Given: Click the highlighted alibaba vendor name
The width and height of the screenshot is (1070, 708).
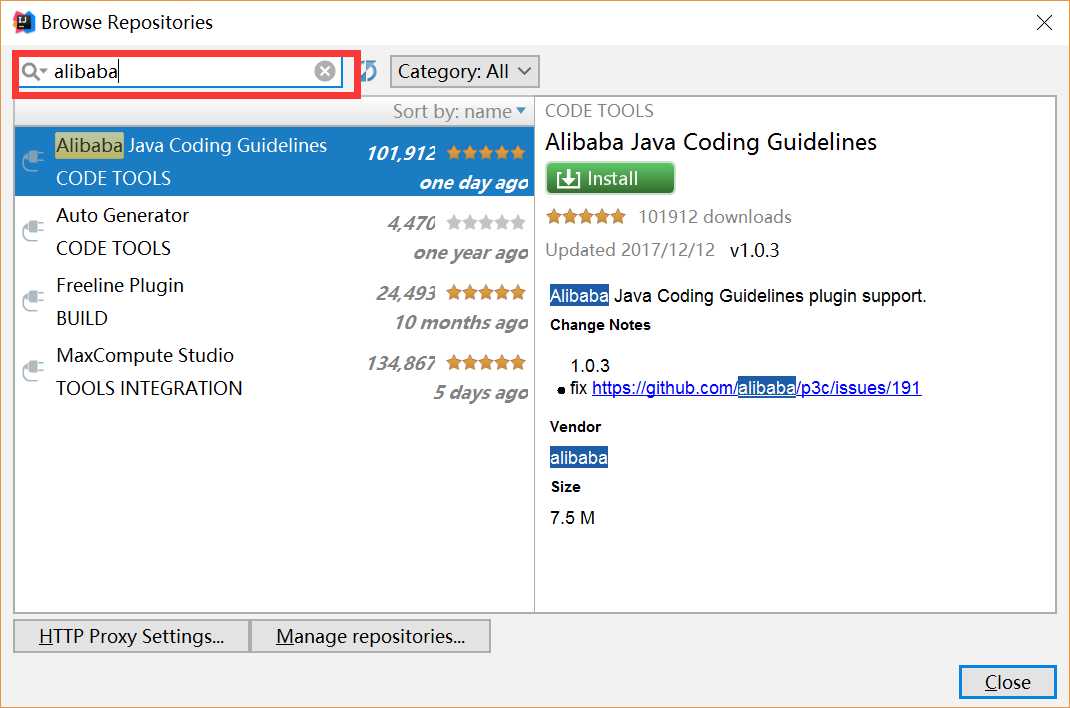Looking at the screenshot, I should pos(579,457).
